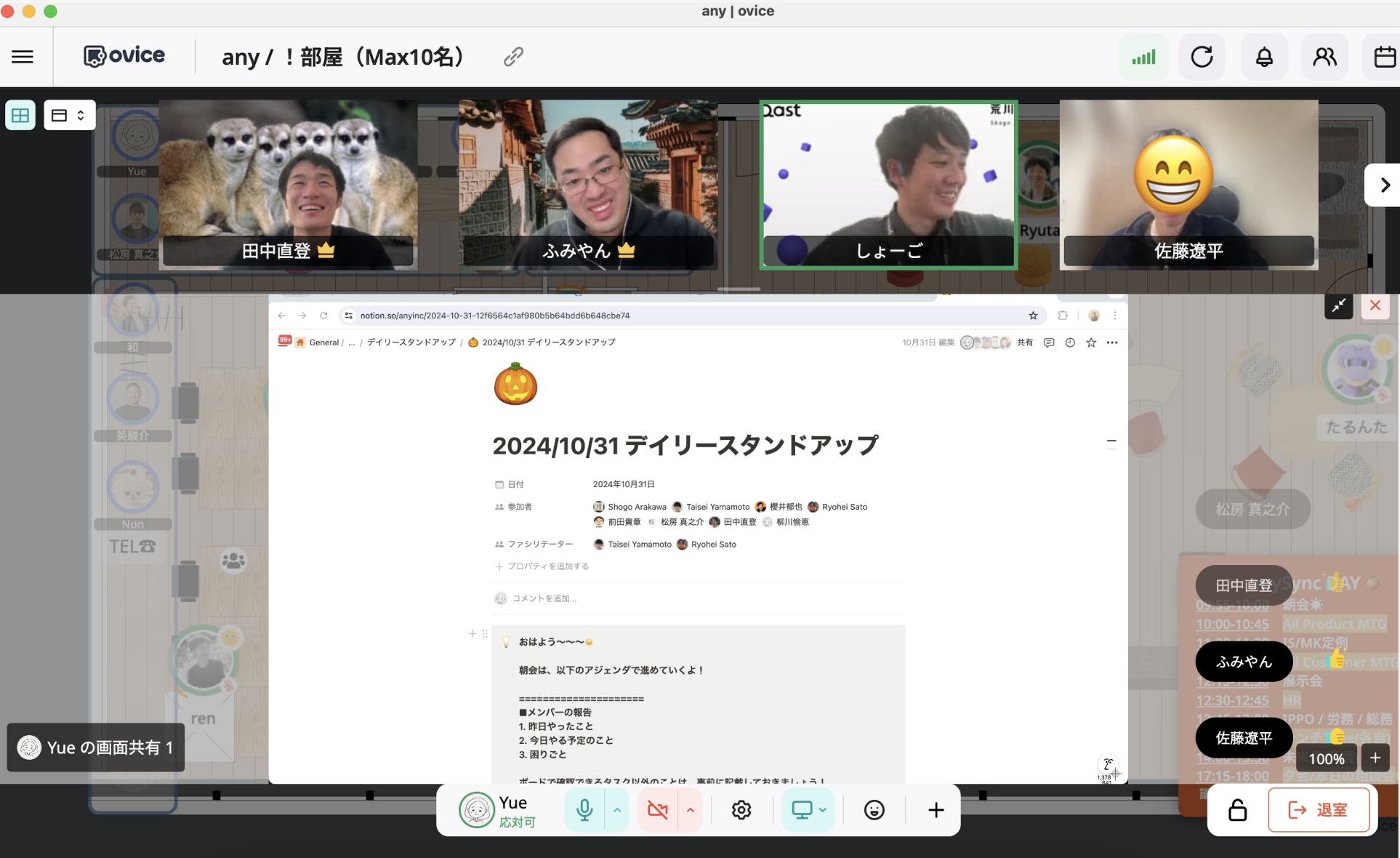Toggle the room lock icon
The image size is (1400, 858).
coord(1237,810)
